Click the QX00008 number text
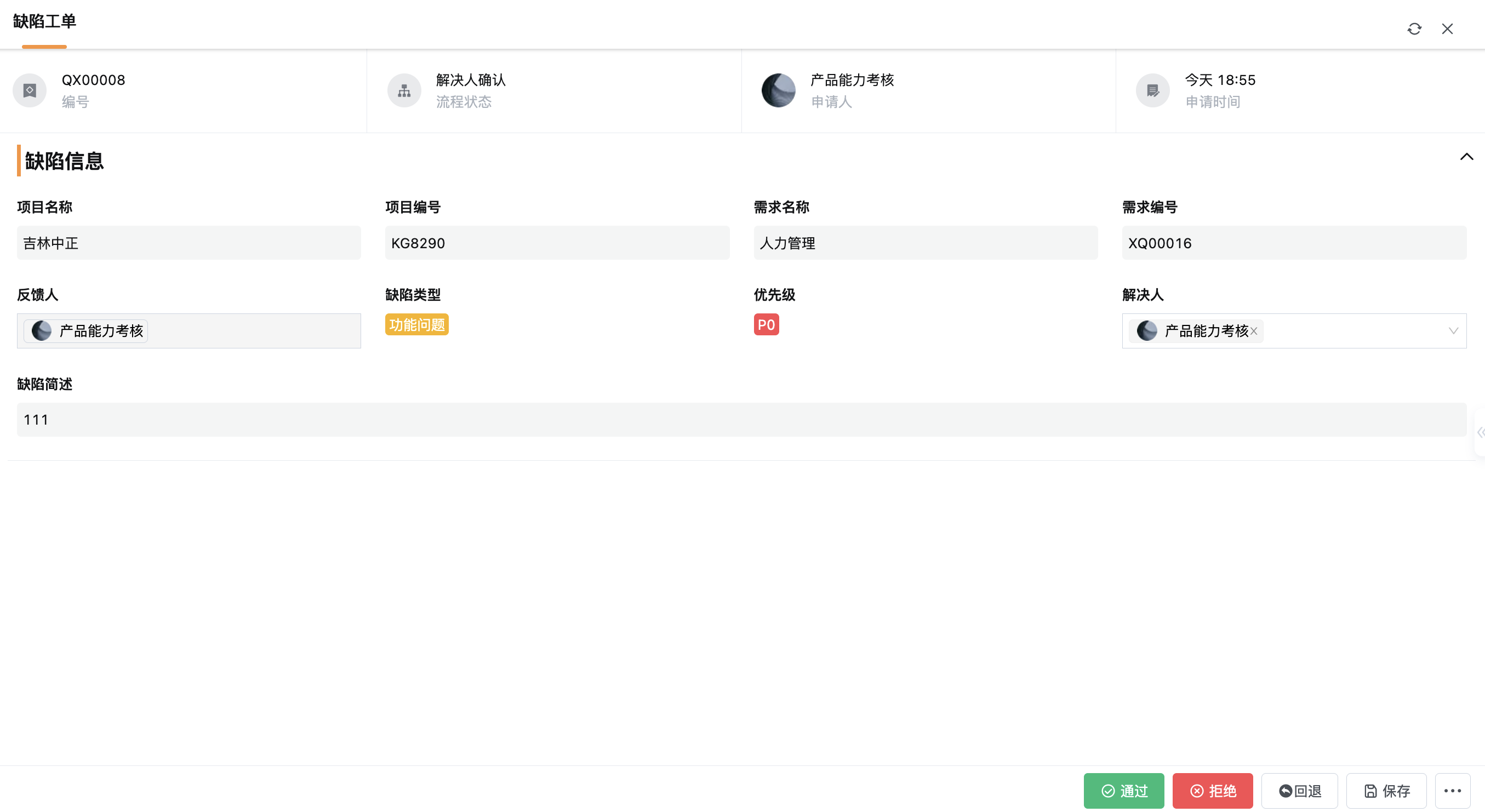Screen dimensions: 1485x812 coord(93,80)
